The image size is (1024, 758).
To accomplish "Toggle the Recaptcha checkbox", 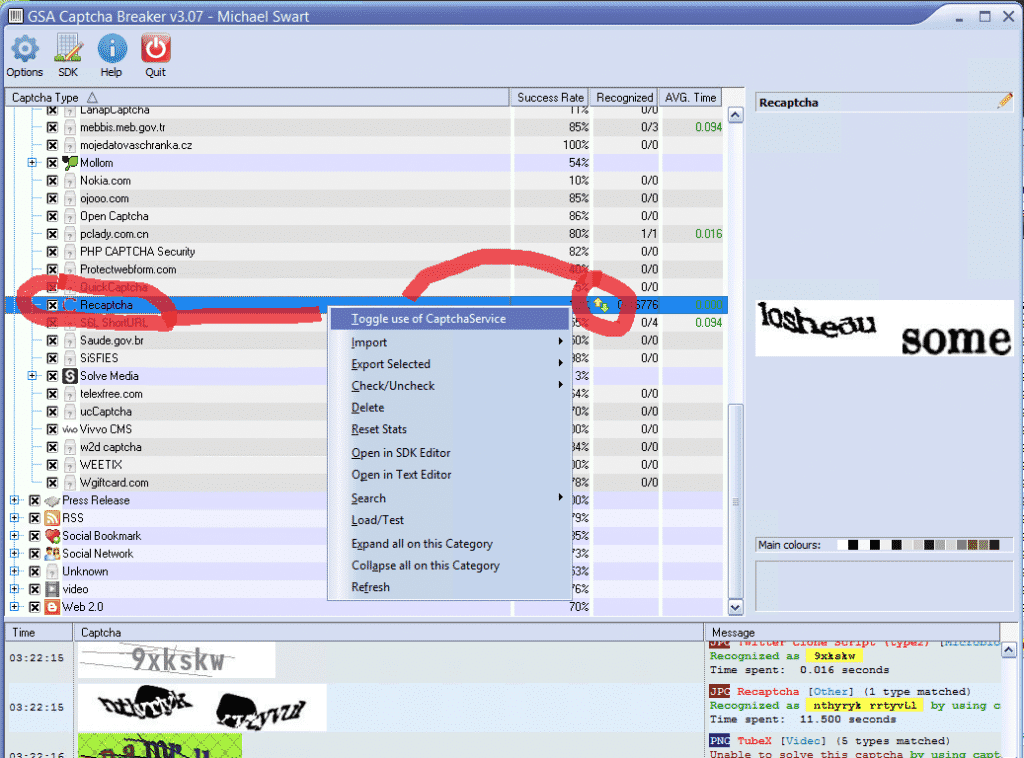I will tap(52, 305).
